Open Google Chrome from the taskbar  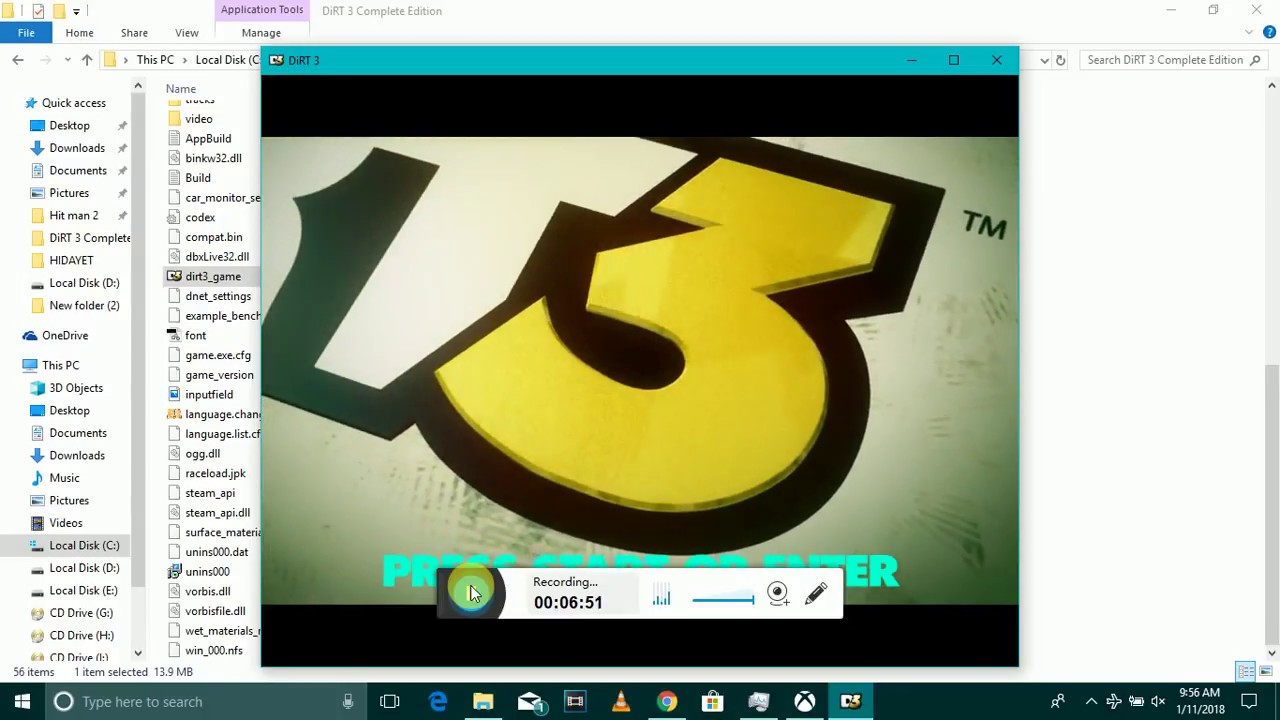(x=667, y=702)
